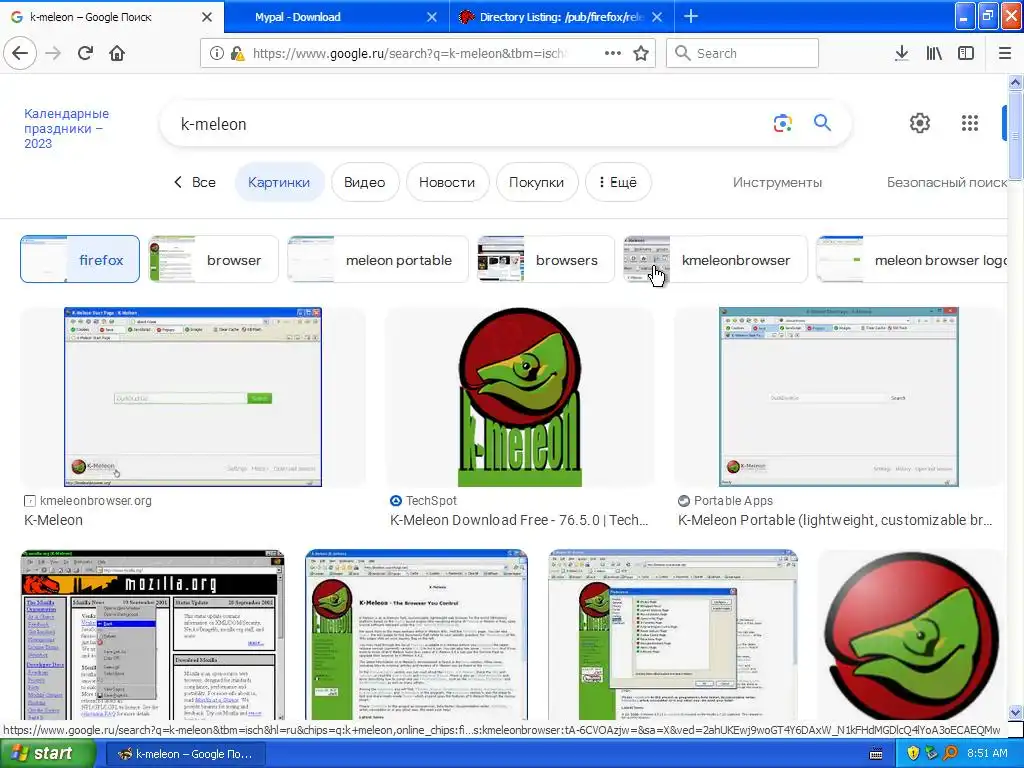Open the mozilla.org K-Meleon screenshot
Screen dimensions: 1024x768
pyautogui.click(x=152, y=635)
